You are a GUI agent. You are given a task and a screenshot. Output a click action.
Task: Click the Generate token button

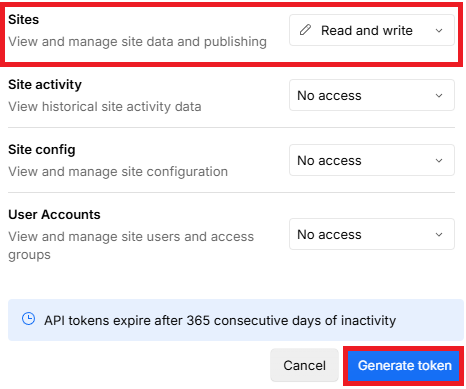[404, 366]
